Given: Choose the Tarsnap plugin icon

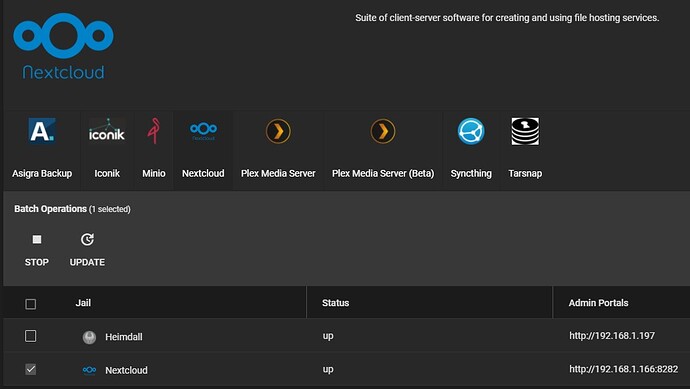Looking at the screenshot, I should (x=525, y=131).
